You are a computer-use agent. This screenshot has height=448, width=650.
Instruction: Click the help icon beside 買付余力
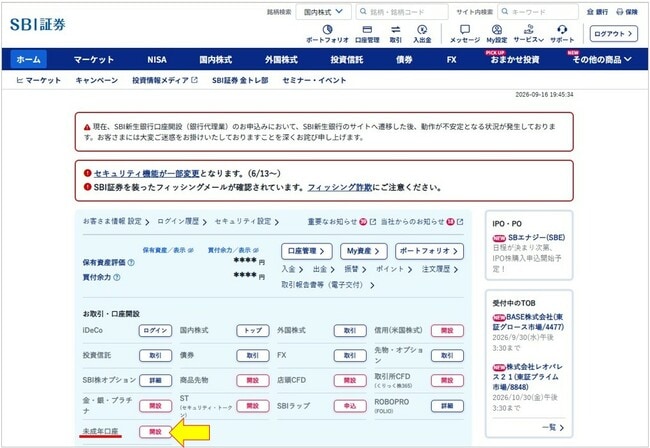[117, 277]
